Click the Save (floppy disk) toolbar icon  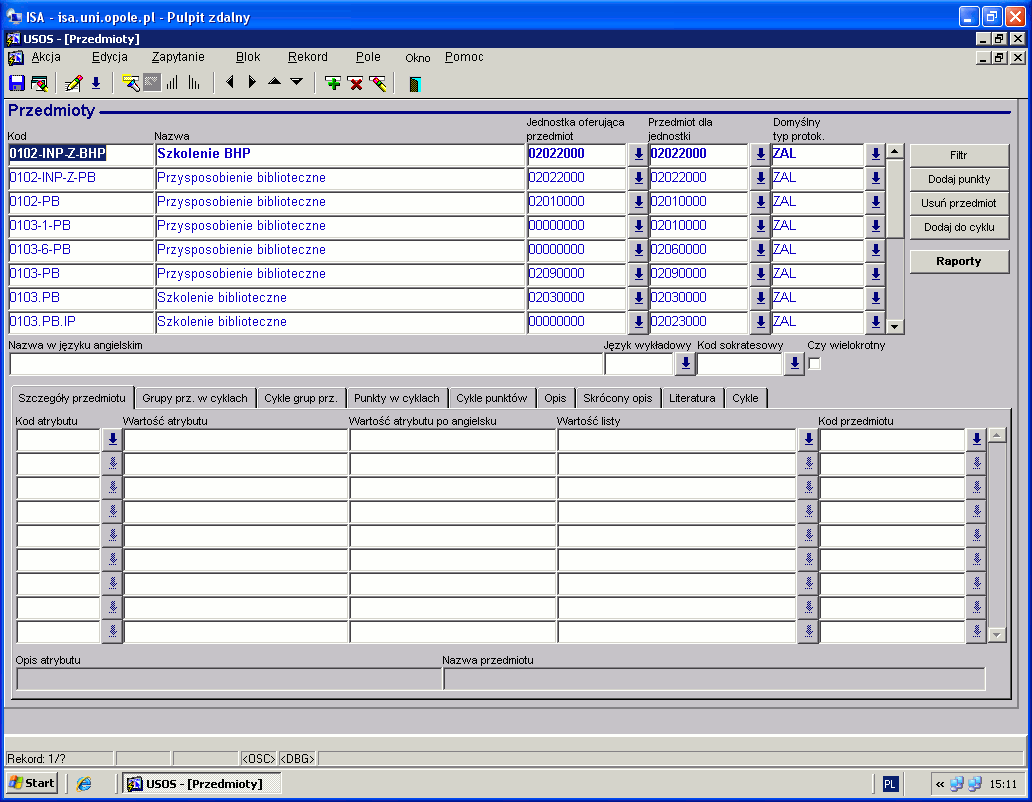[x=16, y=84]
